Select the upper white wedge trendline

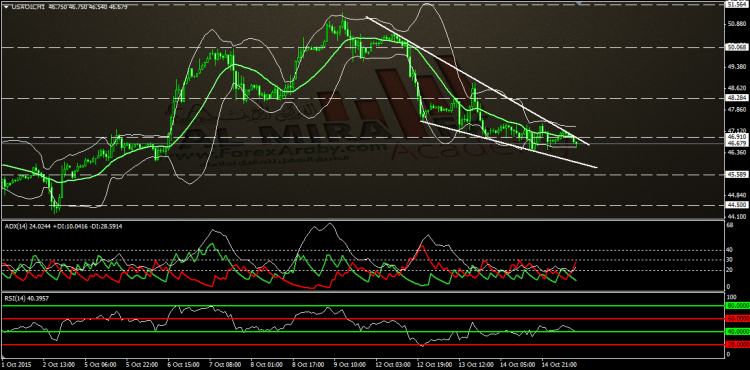coord(477,80)
